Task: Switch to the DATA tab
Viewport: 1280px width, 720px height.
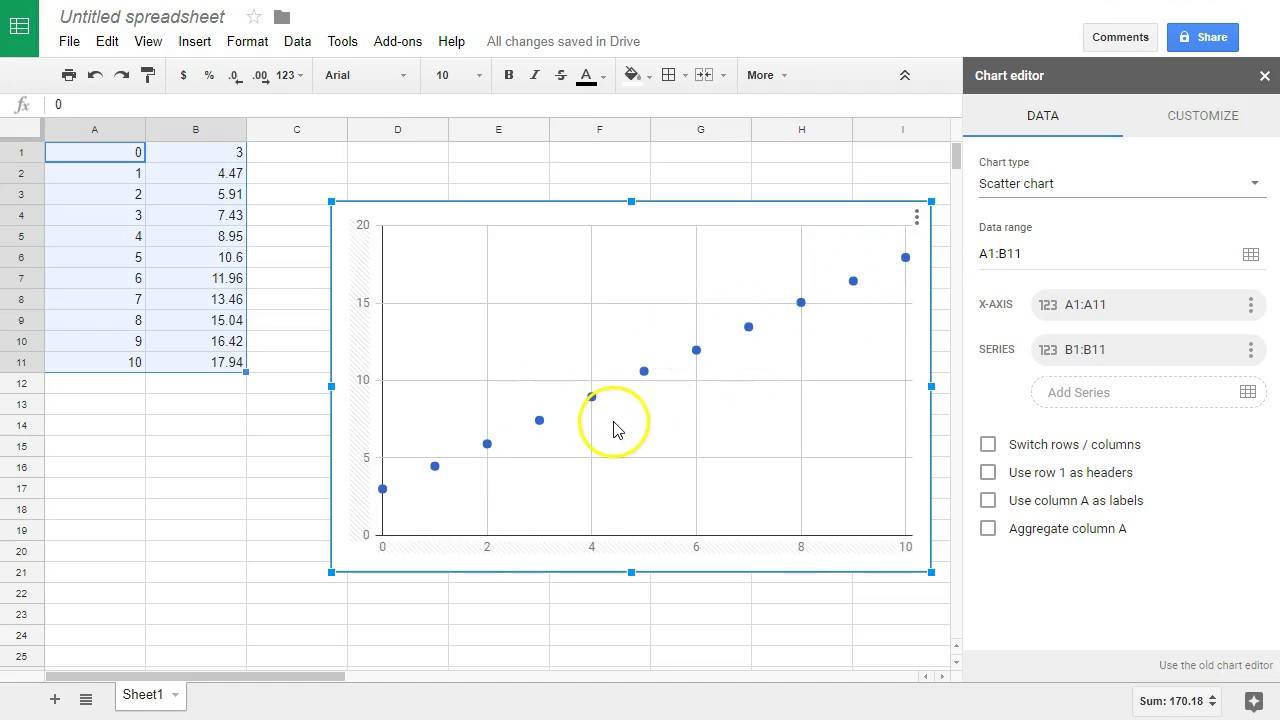Action: (x=1042, y=116)
